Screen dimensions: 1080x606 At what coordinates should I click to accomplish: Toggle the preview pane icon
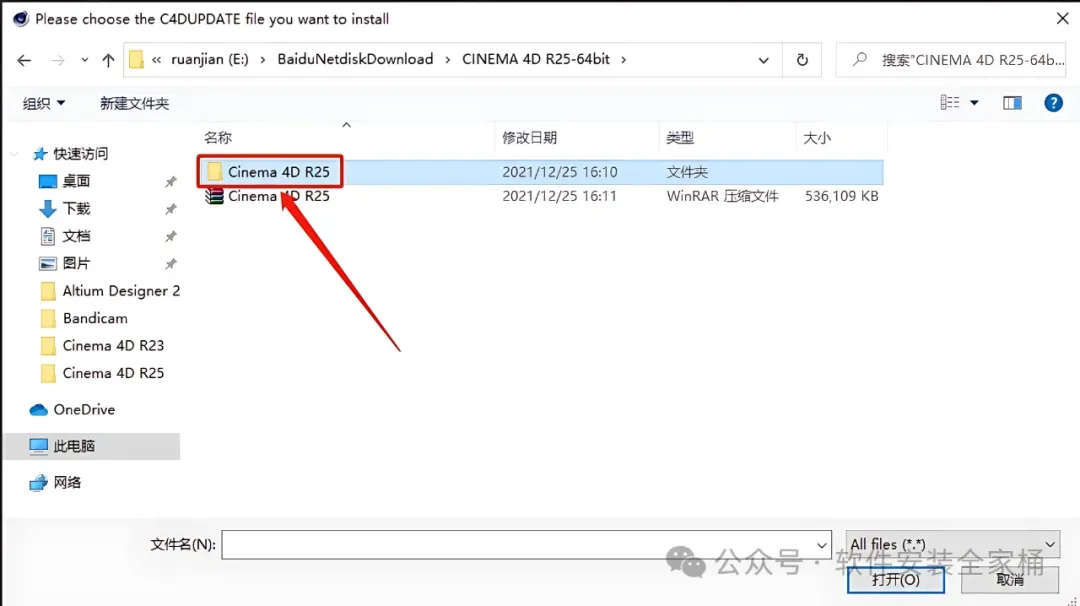(x=1012, y=103)
